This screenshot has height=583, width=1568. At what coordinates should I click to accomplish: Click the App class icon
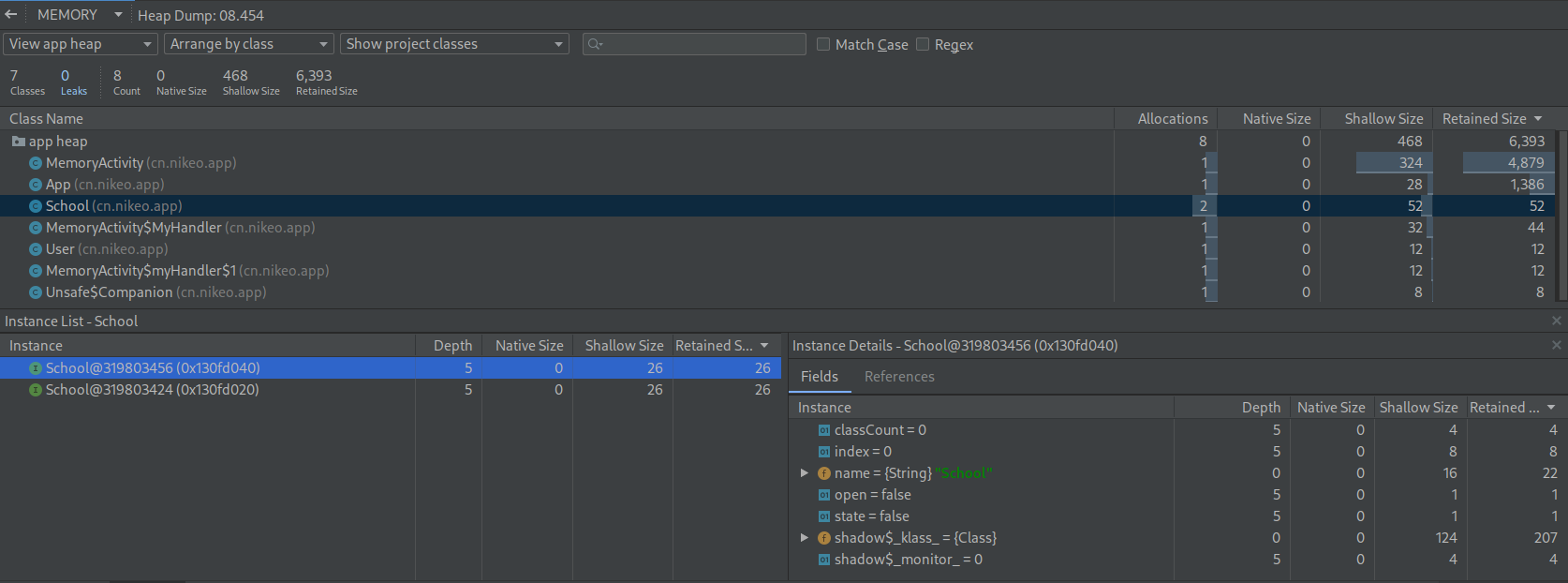pyautogui.click(x=36, y=185)
